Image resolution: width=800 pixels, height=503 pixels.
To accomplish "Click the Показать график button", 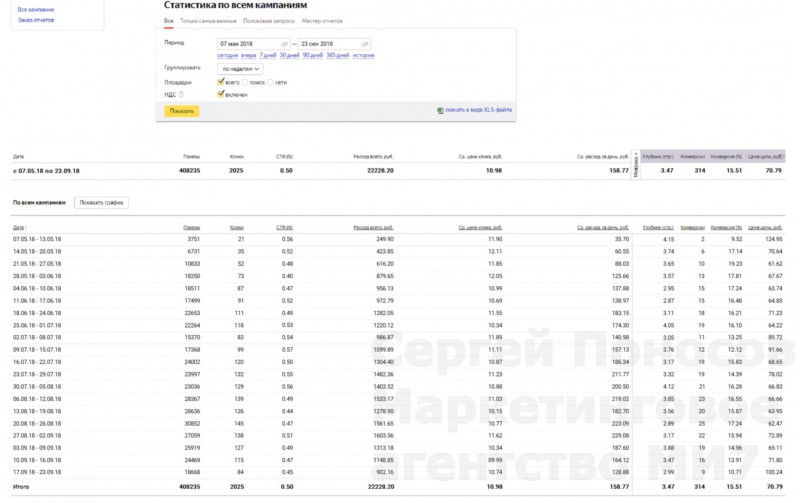I will click(101, 203).
